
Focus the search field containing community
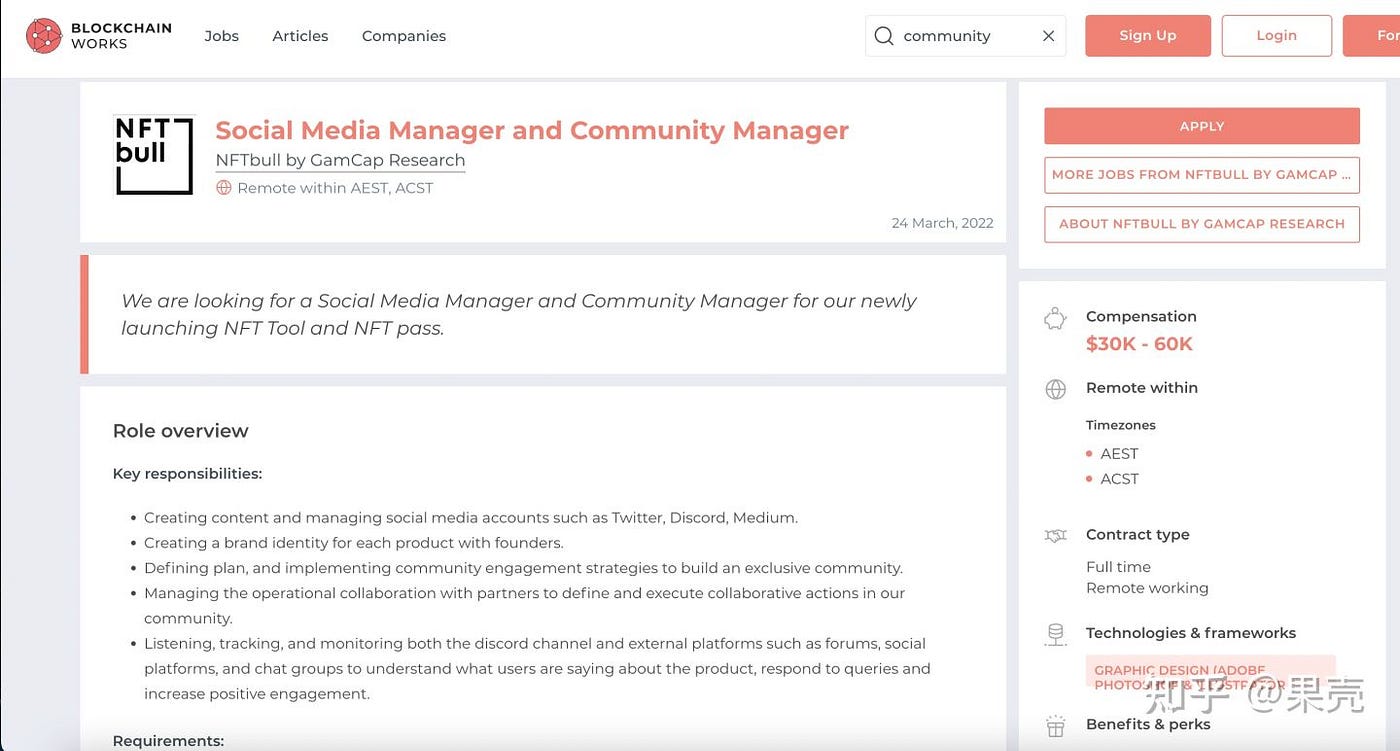(x=965, y=36)
